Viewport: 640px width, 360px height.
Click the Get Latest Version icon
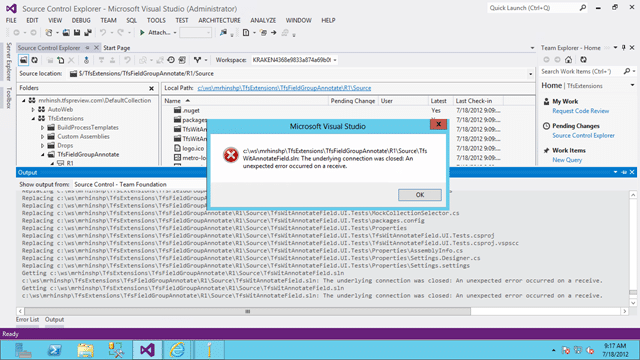click(86, 60)
